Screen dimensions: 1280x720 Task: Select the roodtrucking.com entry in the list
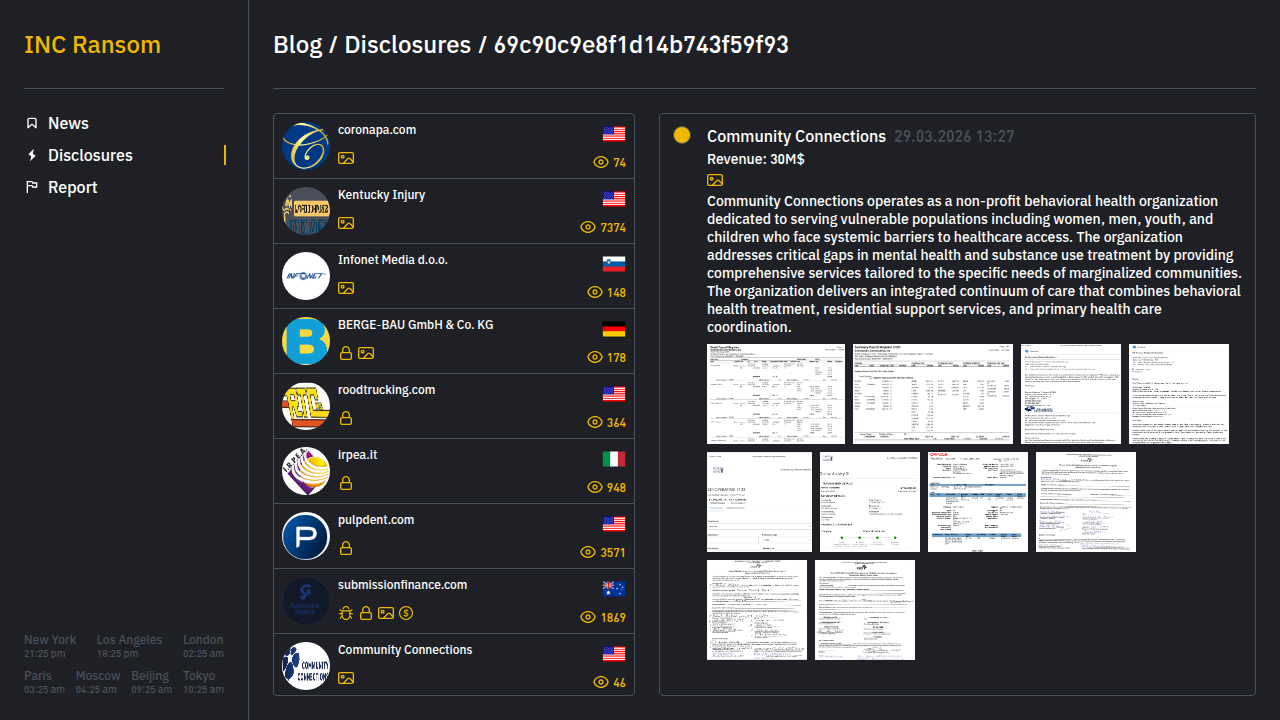(386, 390)
